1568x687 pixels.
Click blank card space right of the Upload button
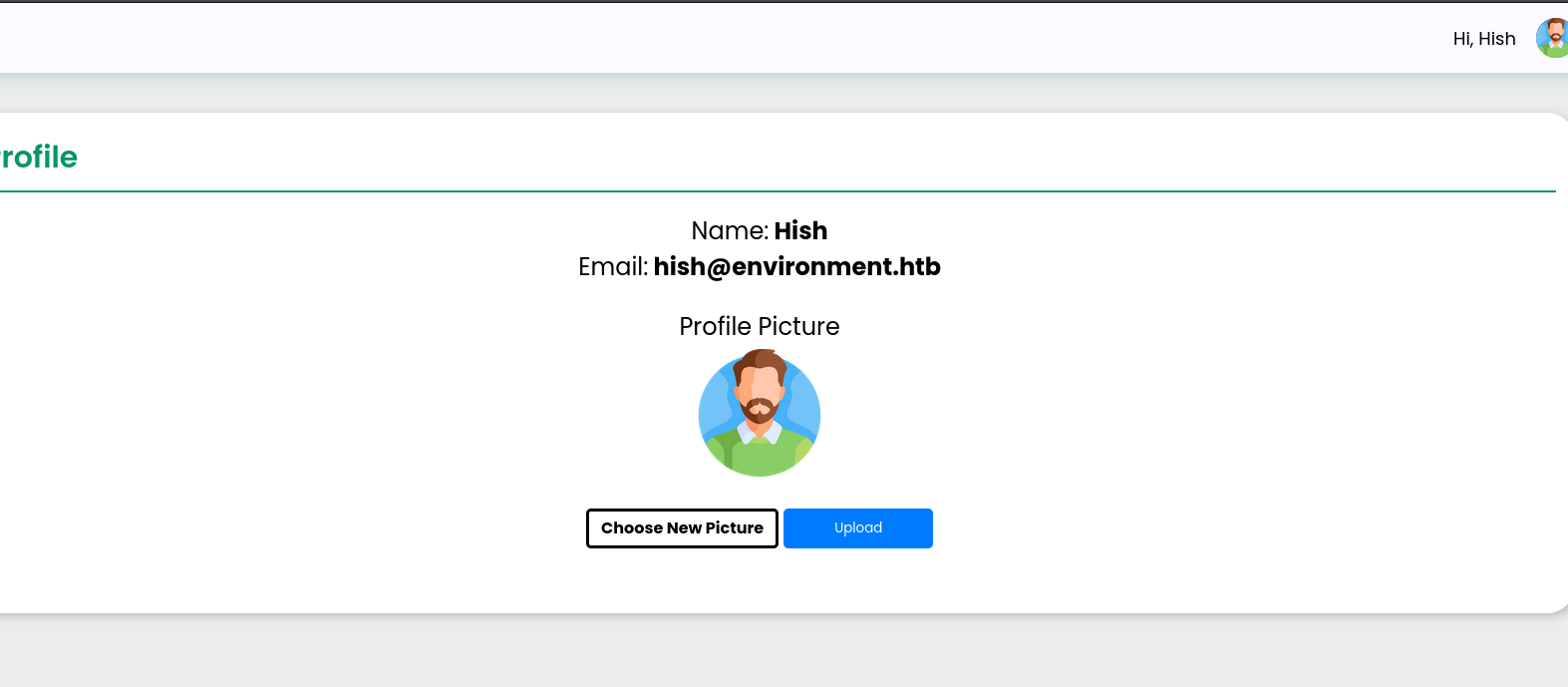pos(1196,528)
